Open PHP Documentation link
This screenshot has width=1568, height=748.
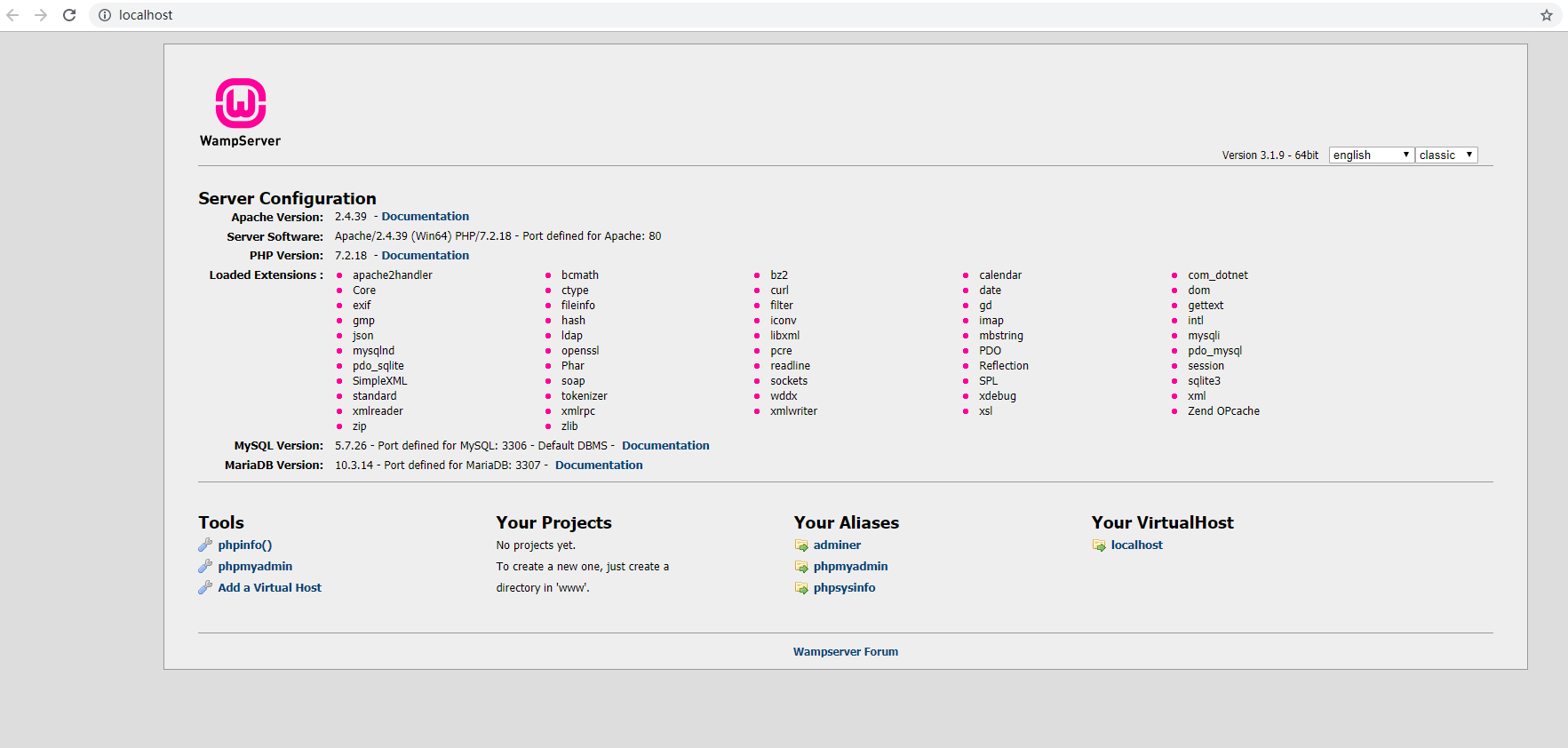(x=426, y=256)
